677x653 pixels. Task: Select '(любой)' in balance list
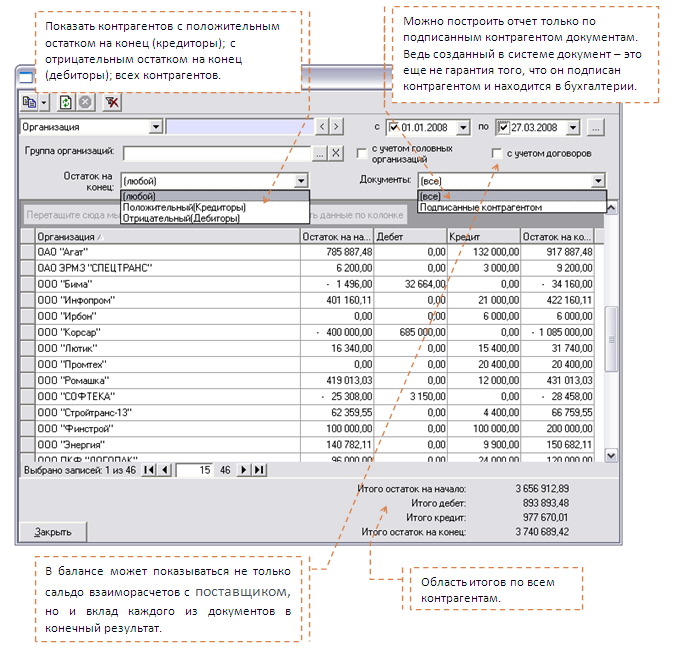click(215, 196)
